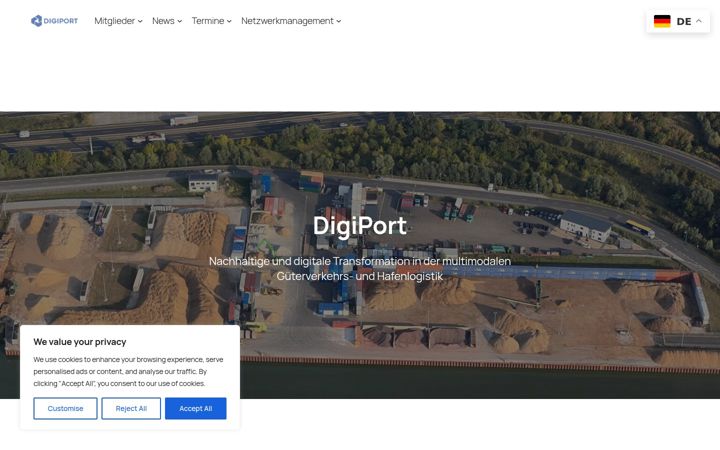Expand the DE language selector chevron

698,21
